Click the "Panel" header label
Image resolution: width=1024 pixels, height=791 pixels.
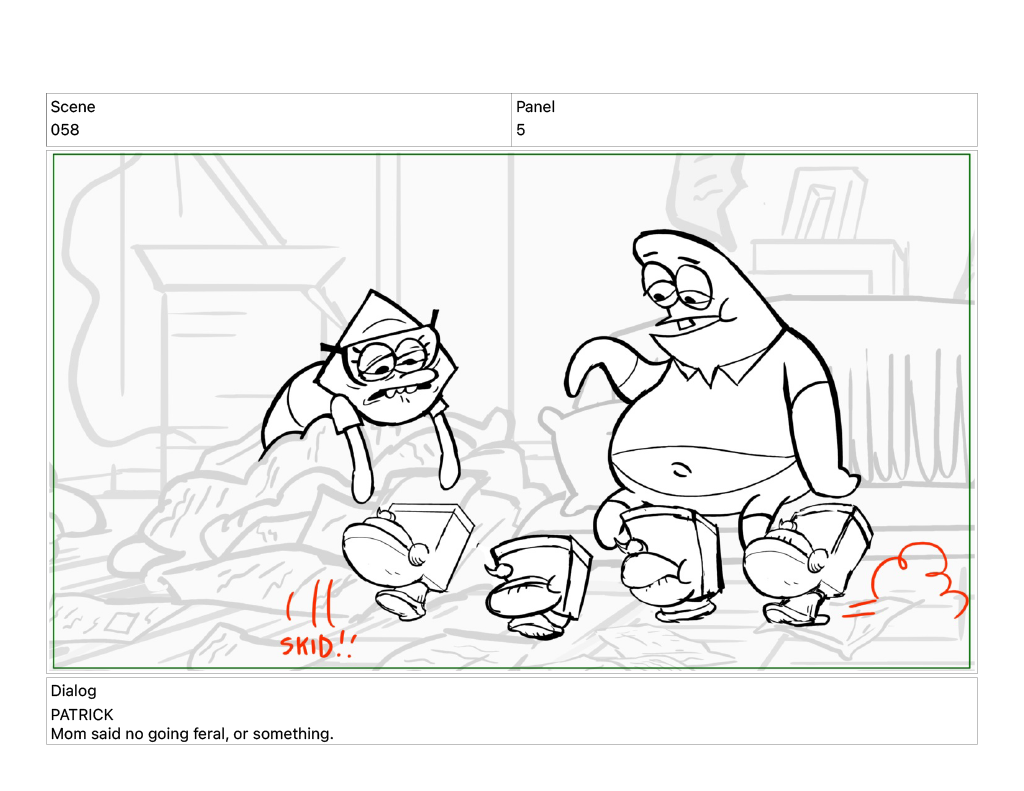pos(535,107)
